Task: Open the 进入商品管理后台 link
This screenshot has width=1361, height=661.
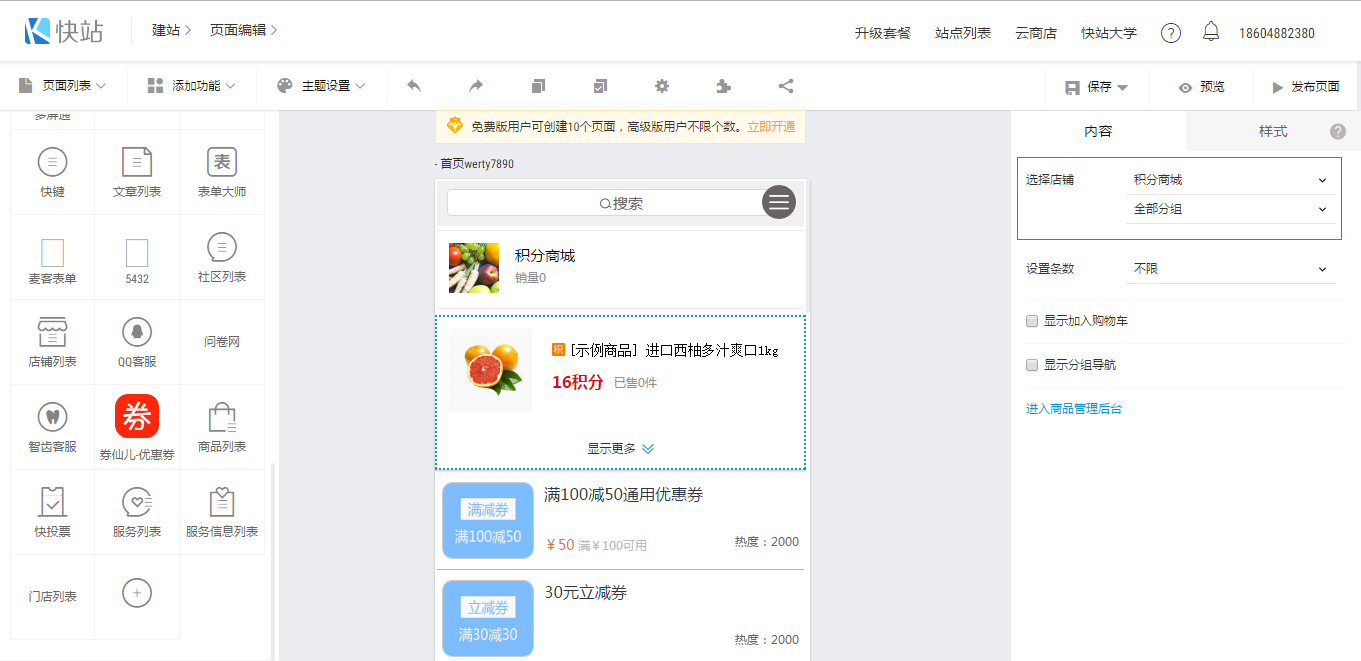Action: coord(1074,409)
